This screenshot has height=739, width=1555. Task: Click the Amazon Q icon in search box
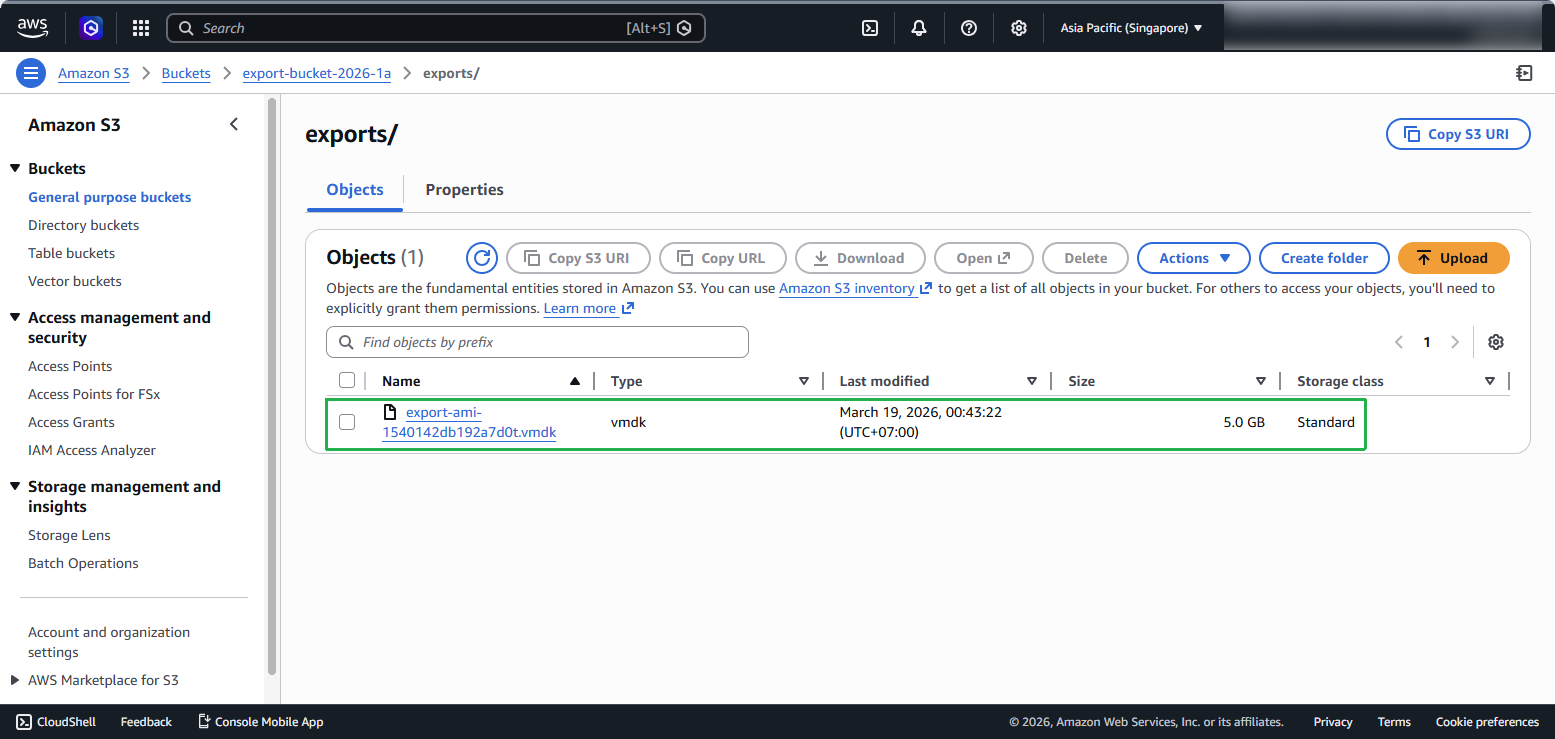coord(684,28)
